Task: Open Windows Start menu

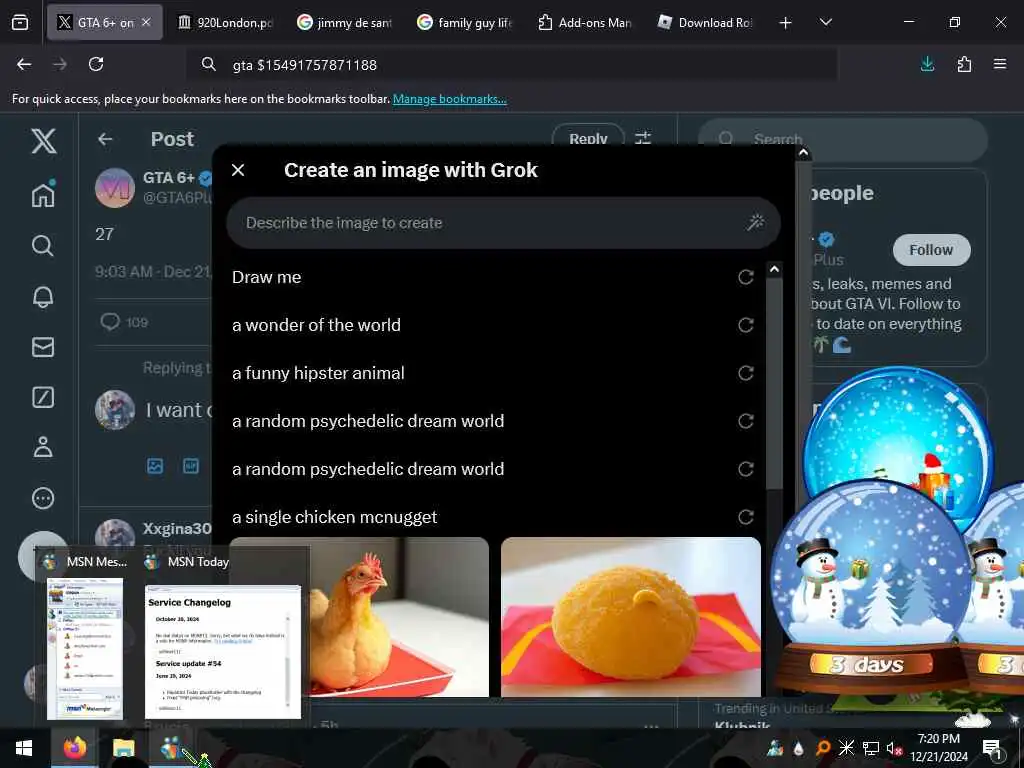Action: click(24, 748)
